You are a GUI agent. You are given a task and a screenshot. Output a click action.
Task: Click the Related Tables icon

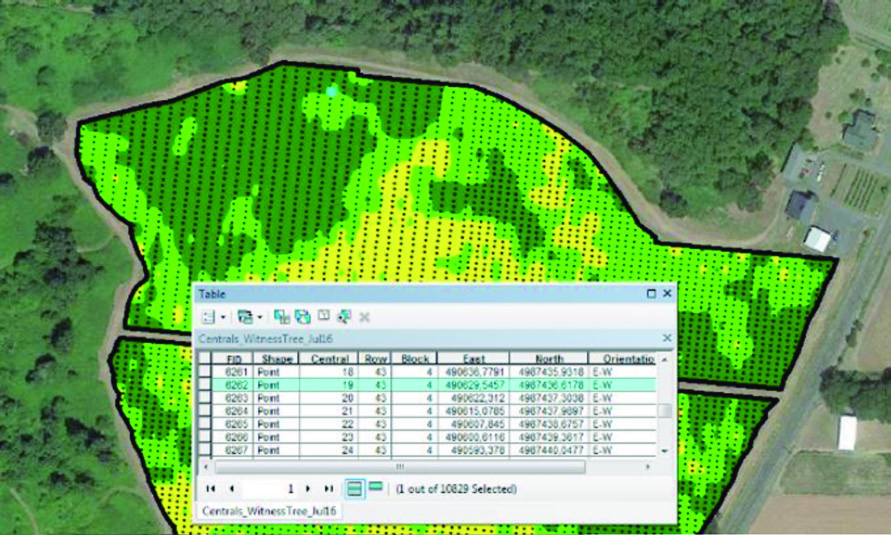coord(243,317)
